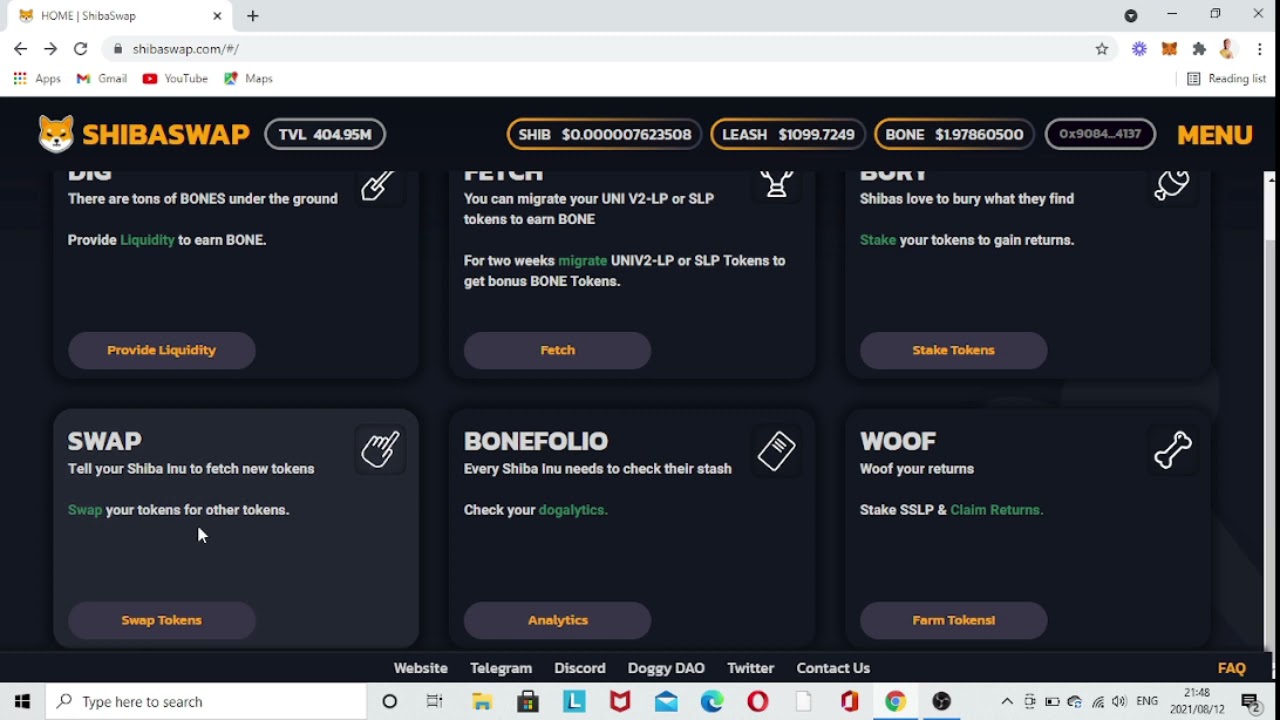Click the hand icon in the SWAP card
The height and width of the screenshot is (720, 1280).
380,449
